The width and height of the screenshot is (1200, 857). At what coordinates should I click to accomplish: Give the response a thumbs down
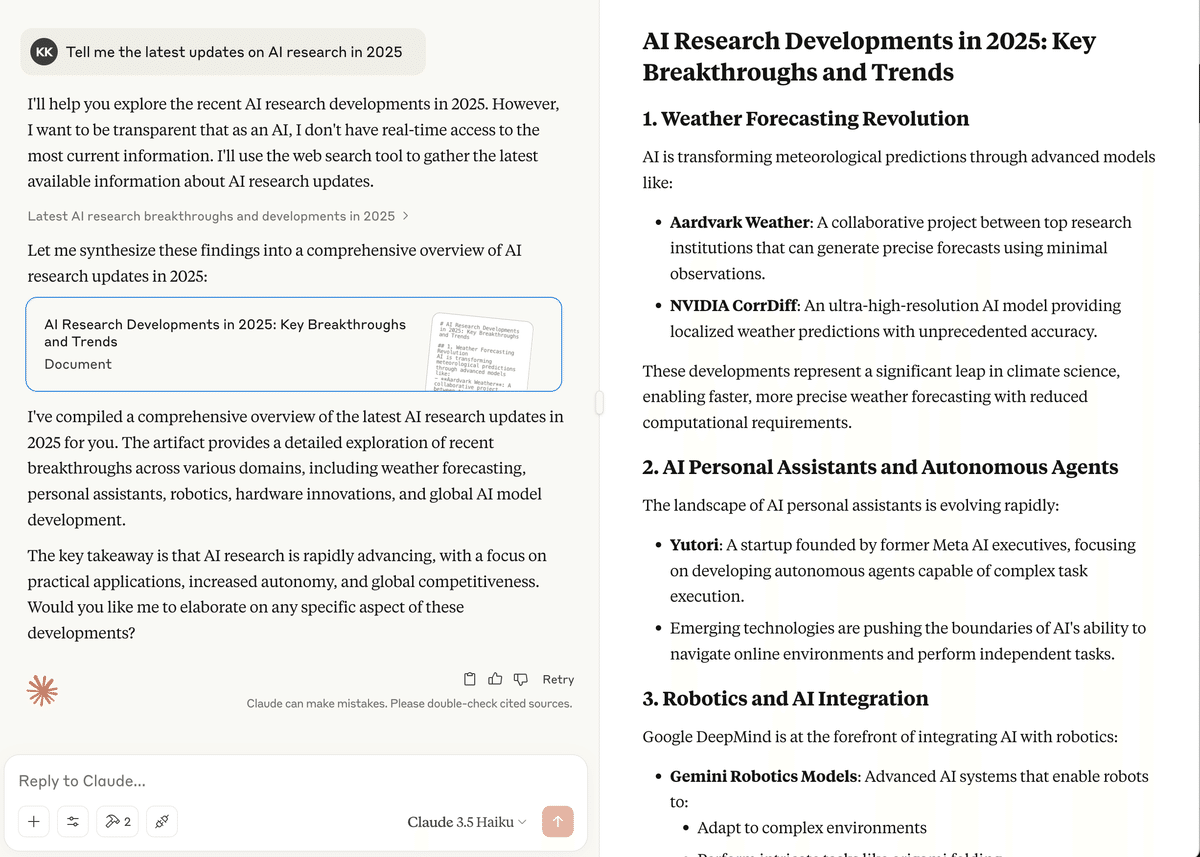[x=520, y=679]
